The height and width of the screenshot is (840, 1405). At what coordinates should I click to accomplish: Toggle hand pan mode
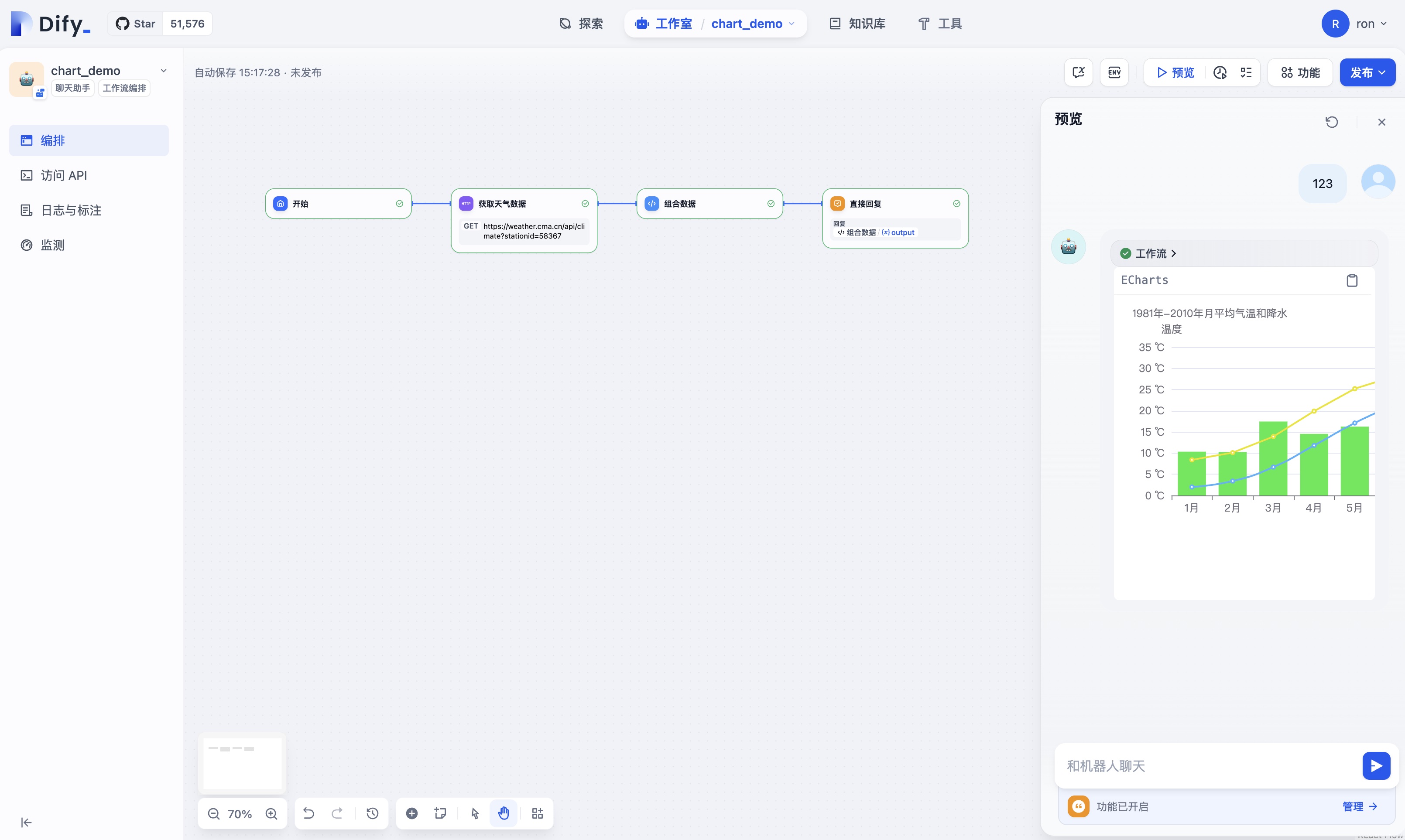click(504, 813)
